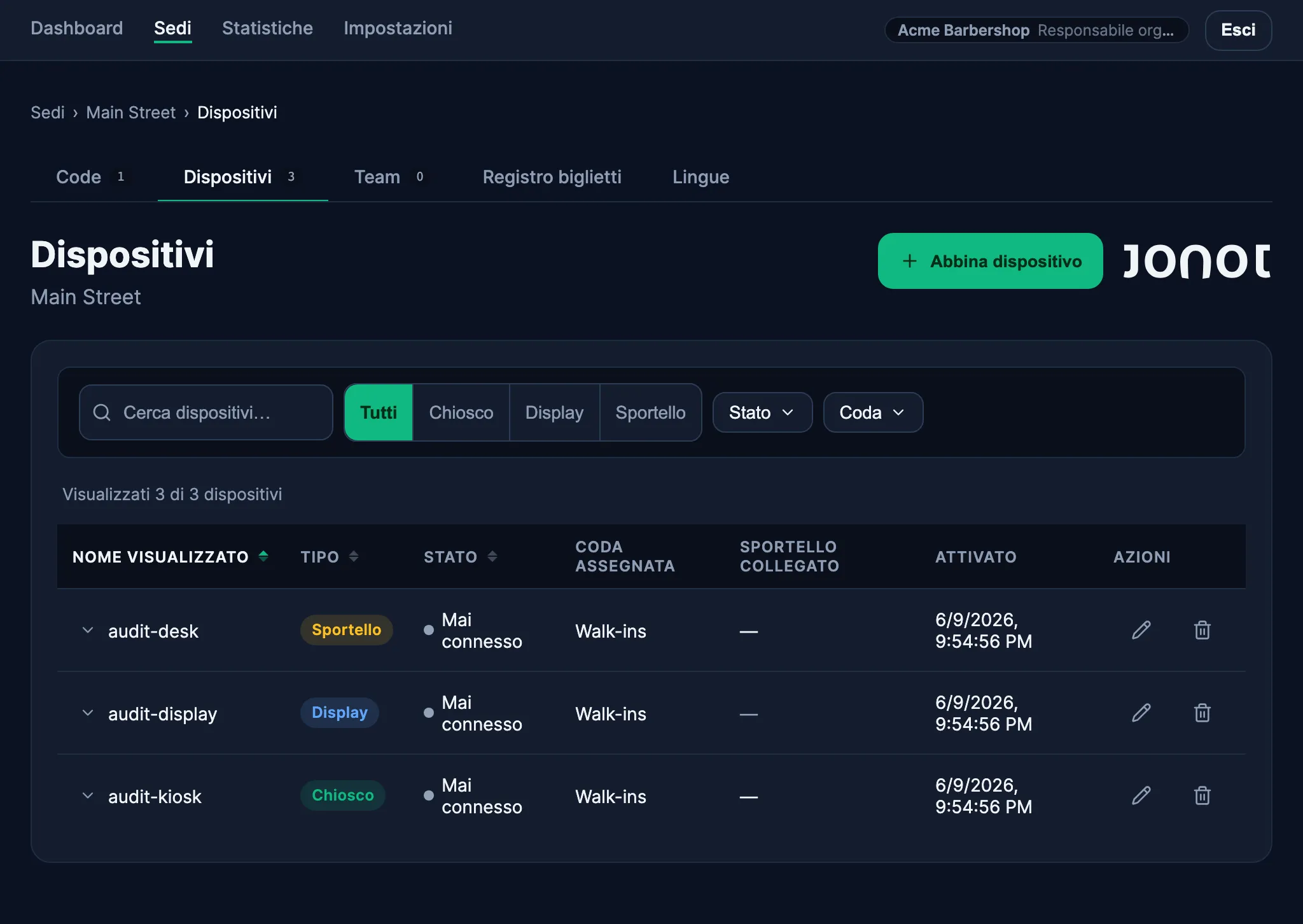
Task: Focus the Cerca dispositivi search field
Action: tap(206, 412)
